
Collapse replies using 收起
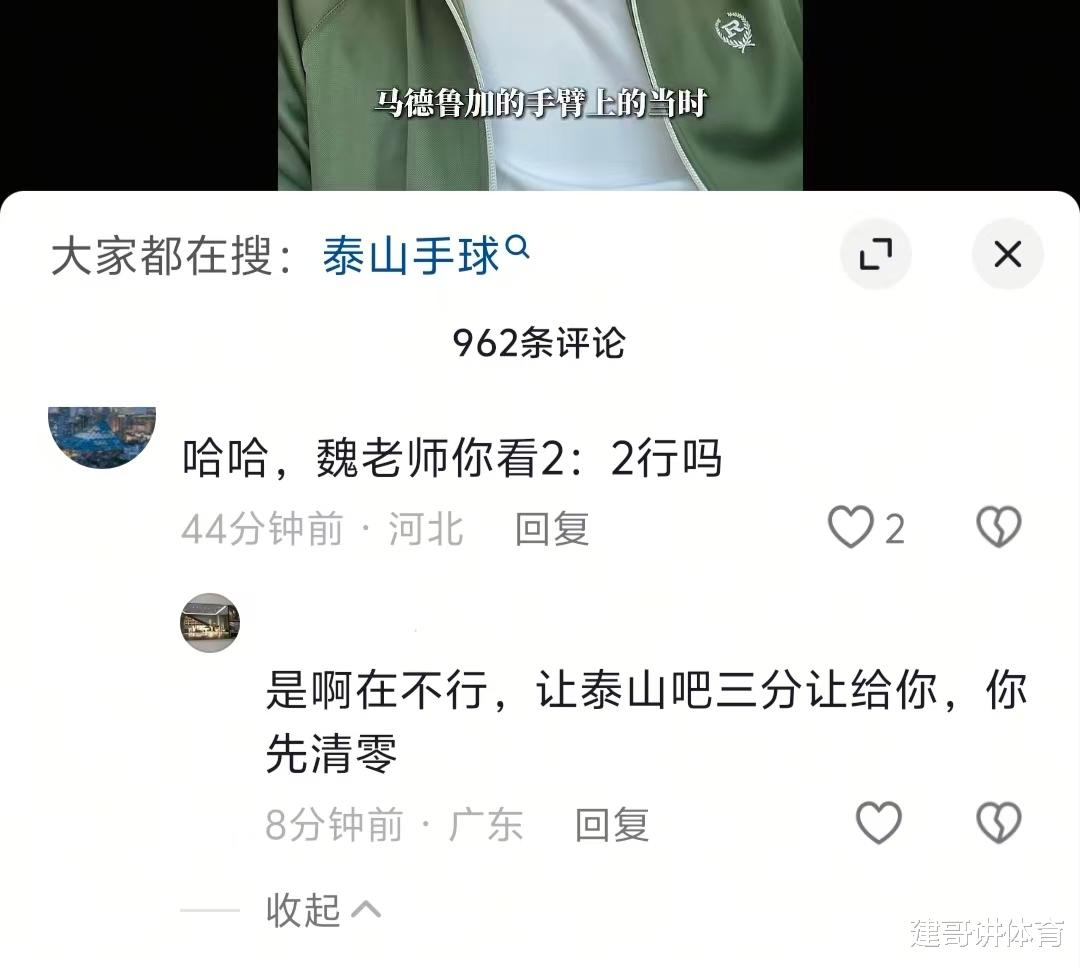[x=303, y=910]
